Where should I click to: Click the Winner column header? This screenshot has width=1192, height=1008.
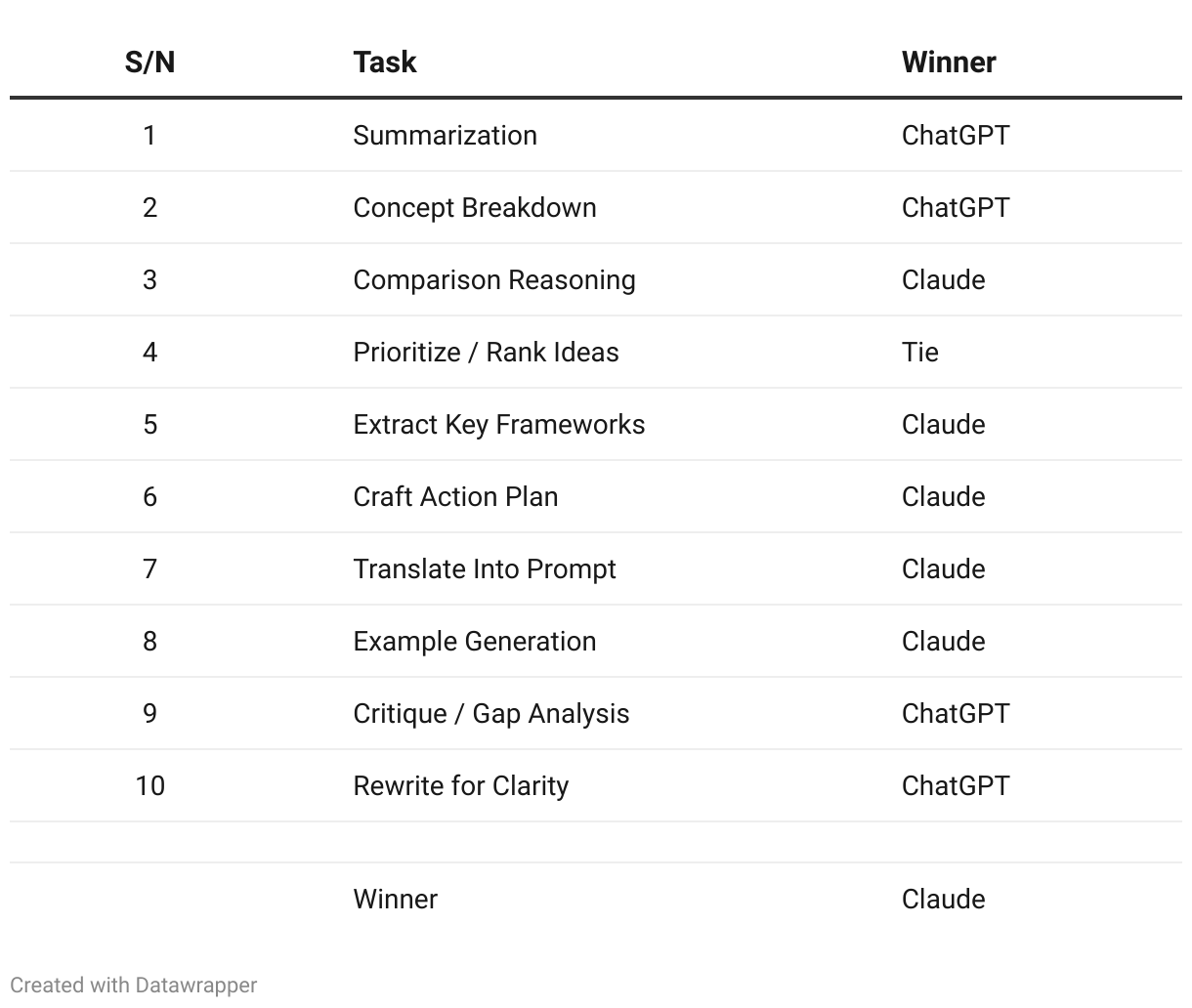point(949,63)
